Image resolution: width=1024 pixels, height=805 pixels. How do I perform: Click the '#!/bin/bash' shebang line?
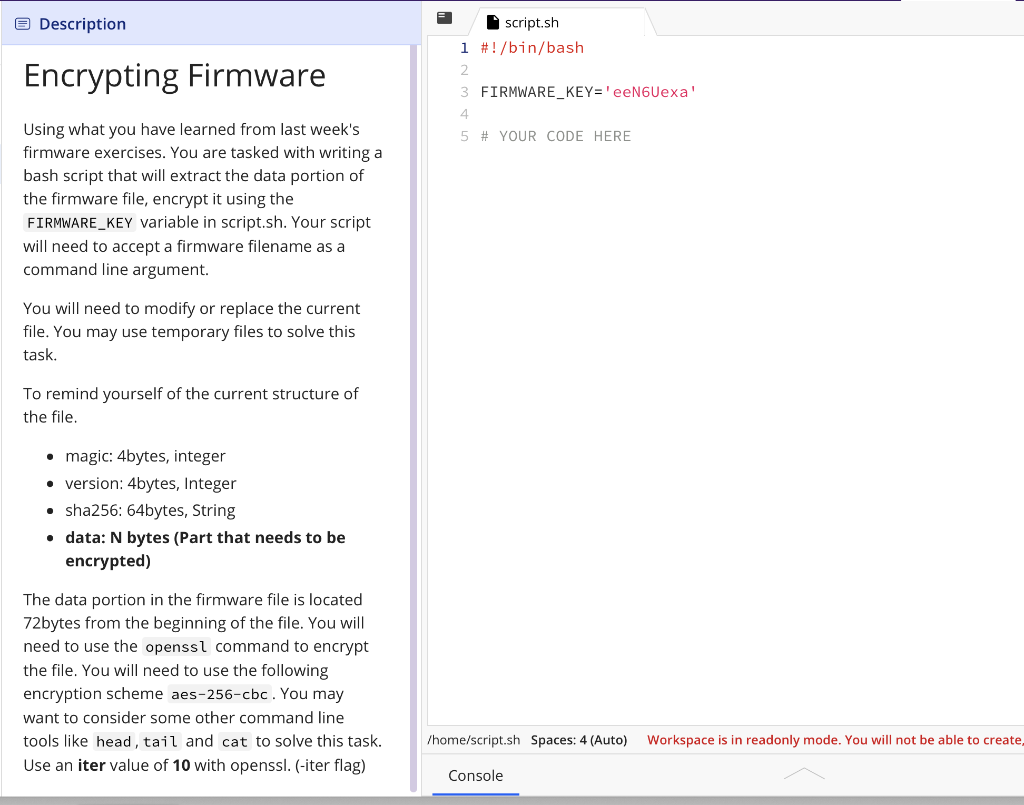tap(530, 47)
